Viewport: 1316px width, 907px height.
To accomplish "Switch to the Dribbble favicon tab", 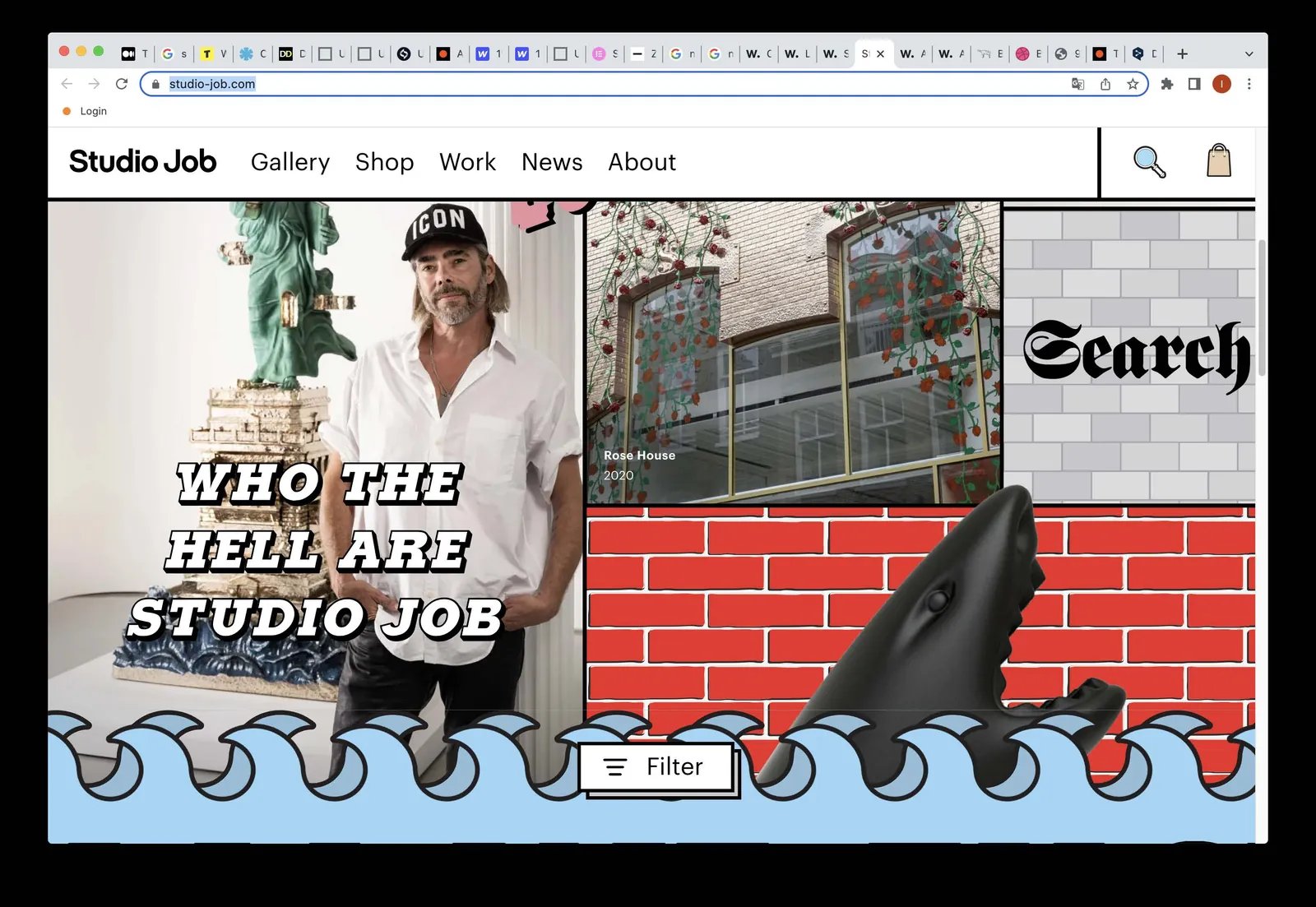I will coord(1028,53).
